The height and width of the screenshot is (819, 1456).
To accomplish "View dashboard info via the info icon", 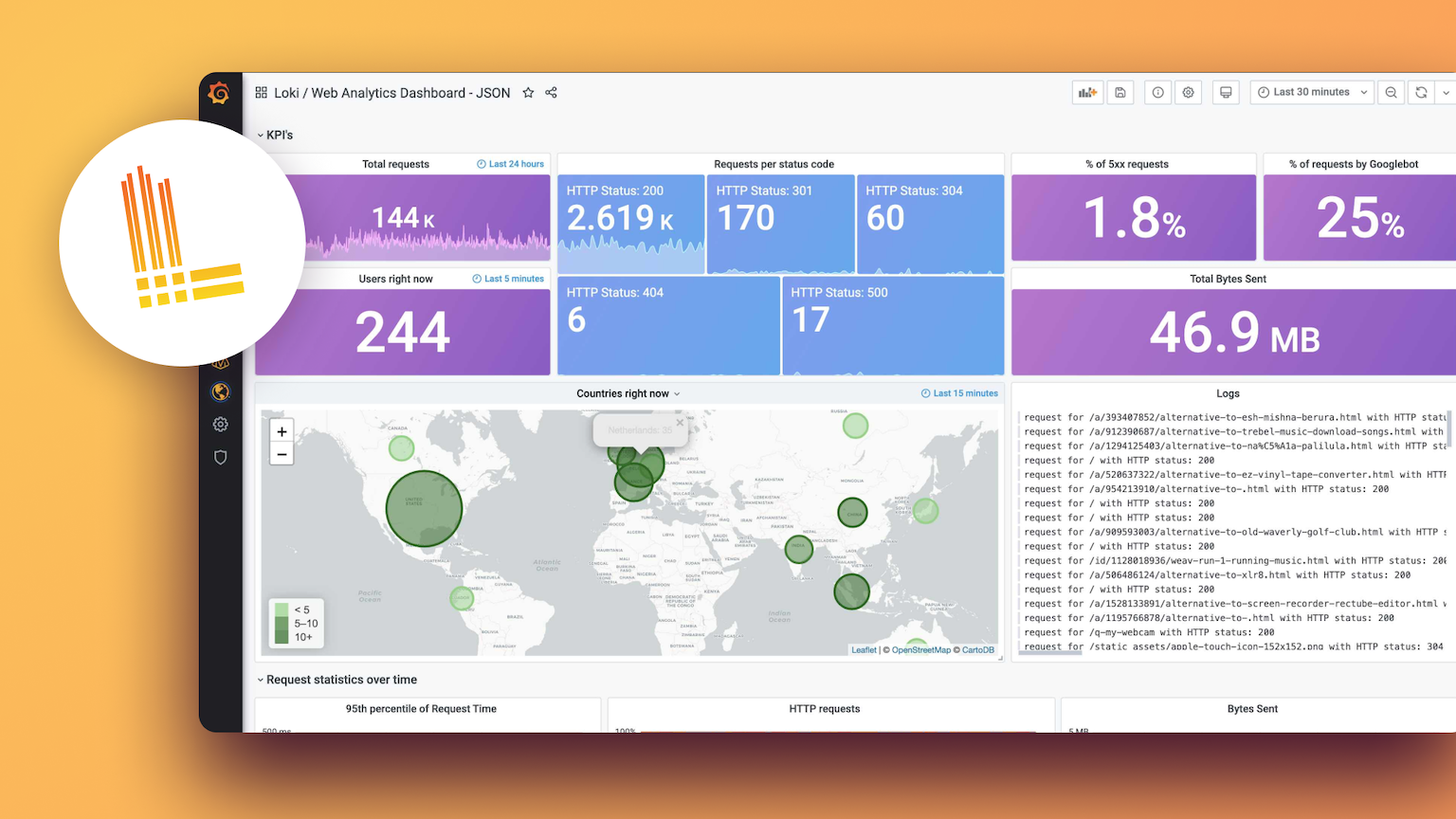I will click(1157, 92).
